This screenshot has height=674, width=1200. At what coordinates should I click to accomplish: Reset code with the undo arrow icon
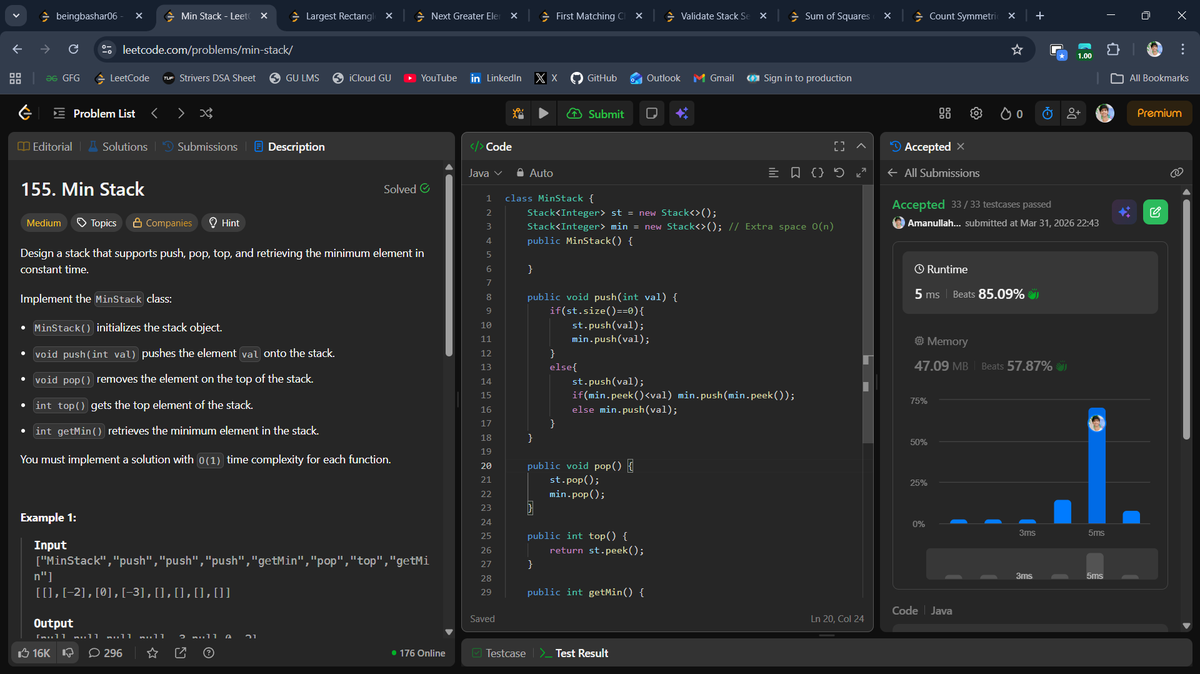(838, 173)
